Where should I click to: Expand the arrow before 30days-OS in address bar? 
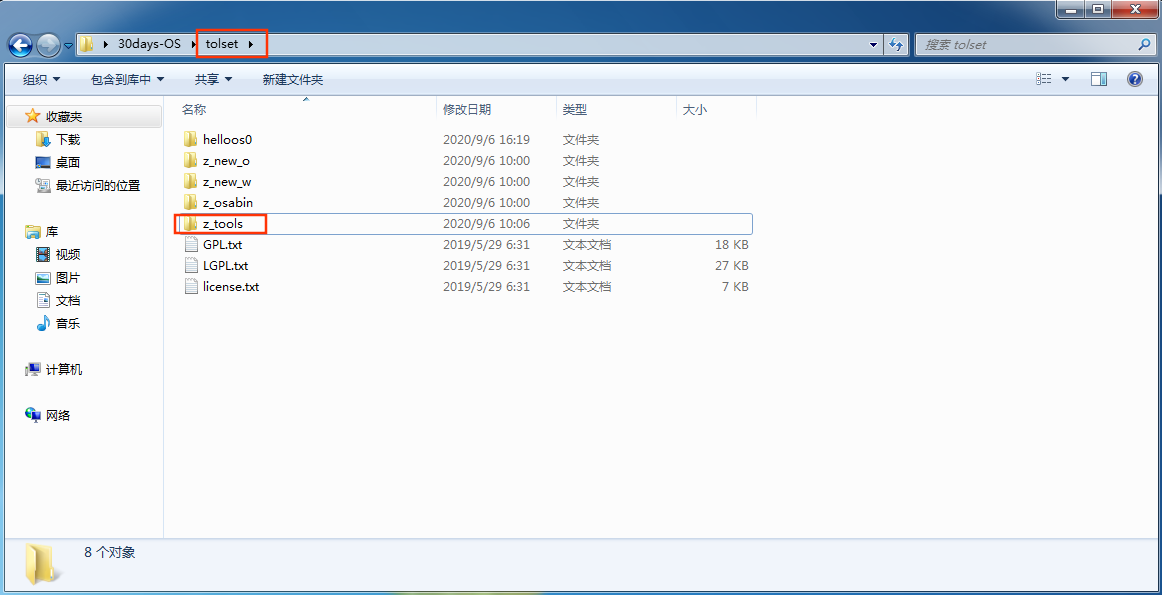pos(107,44)
